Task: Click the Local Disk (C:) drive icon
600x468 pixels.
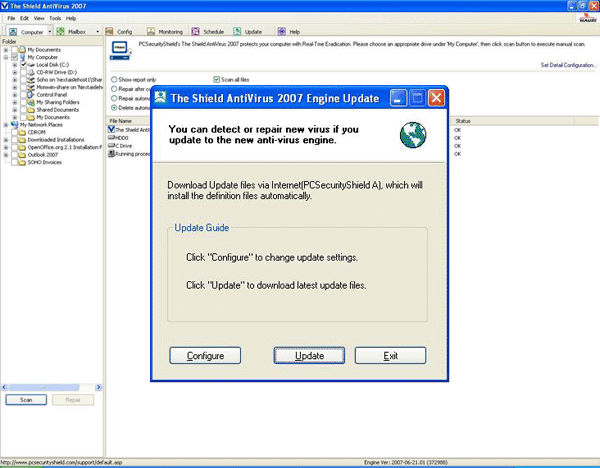Action: click(x=31, y=65)
